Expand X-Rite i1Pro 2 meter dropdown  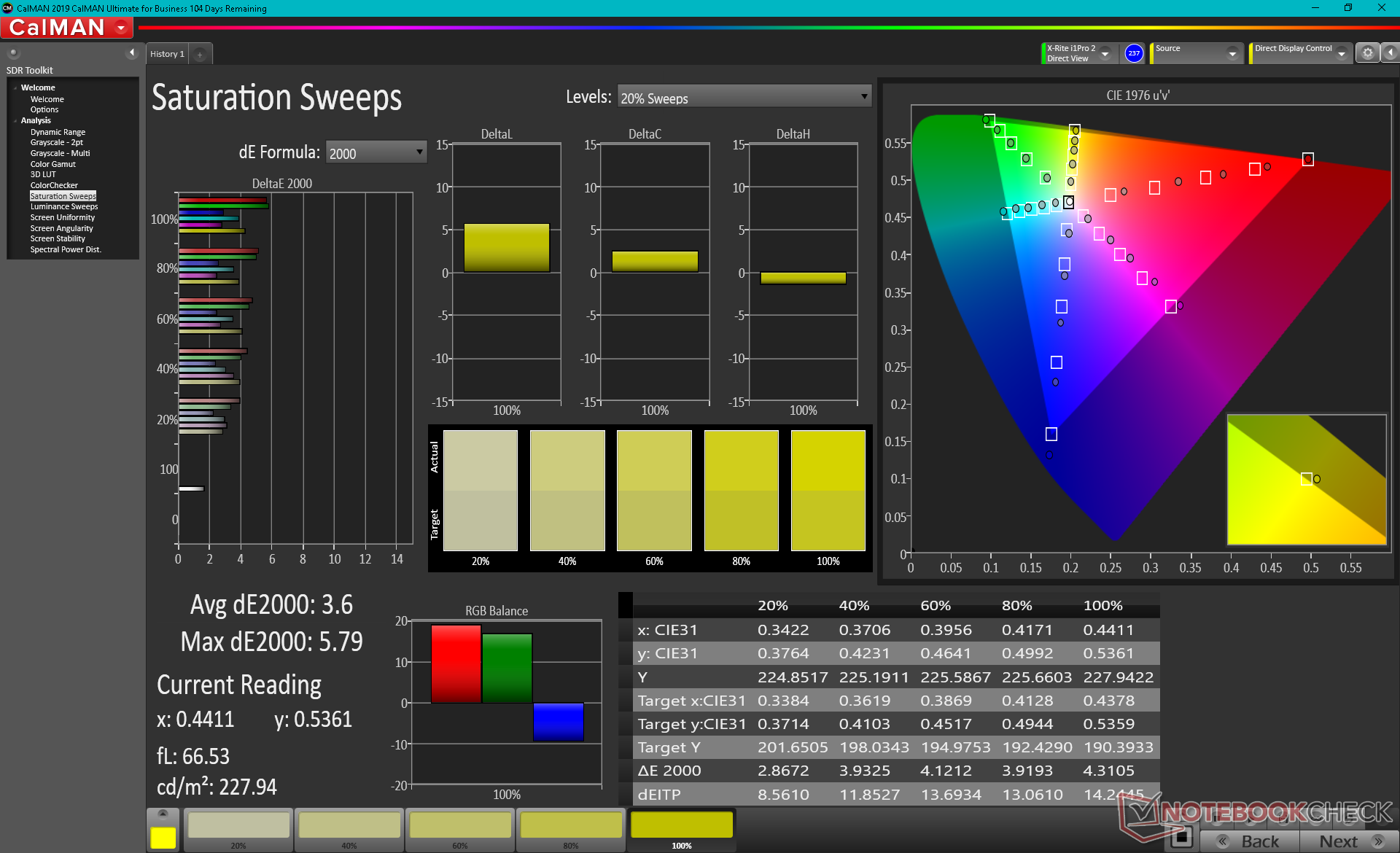[x=1105, y=54]
